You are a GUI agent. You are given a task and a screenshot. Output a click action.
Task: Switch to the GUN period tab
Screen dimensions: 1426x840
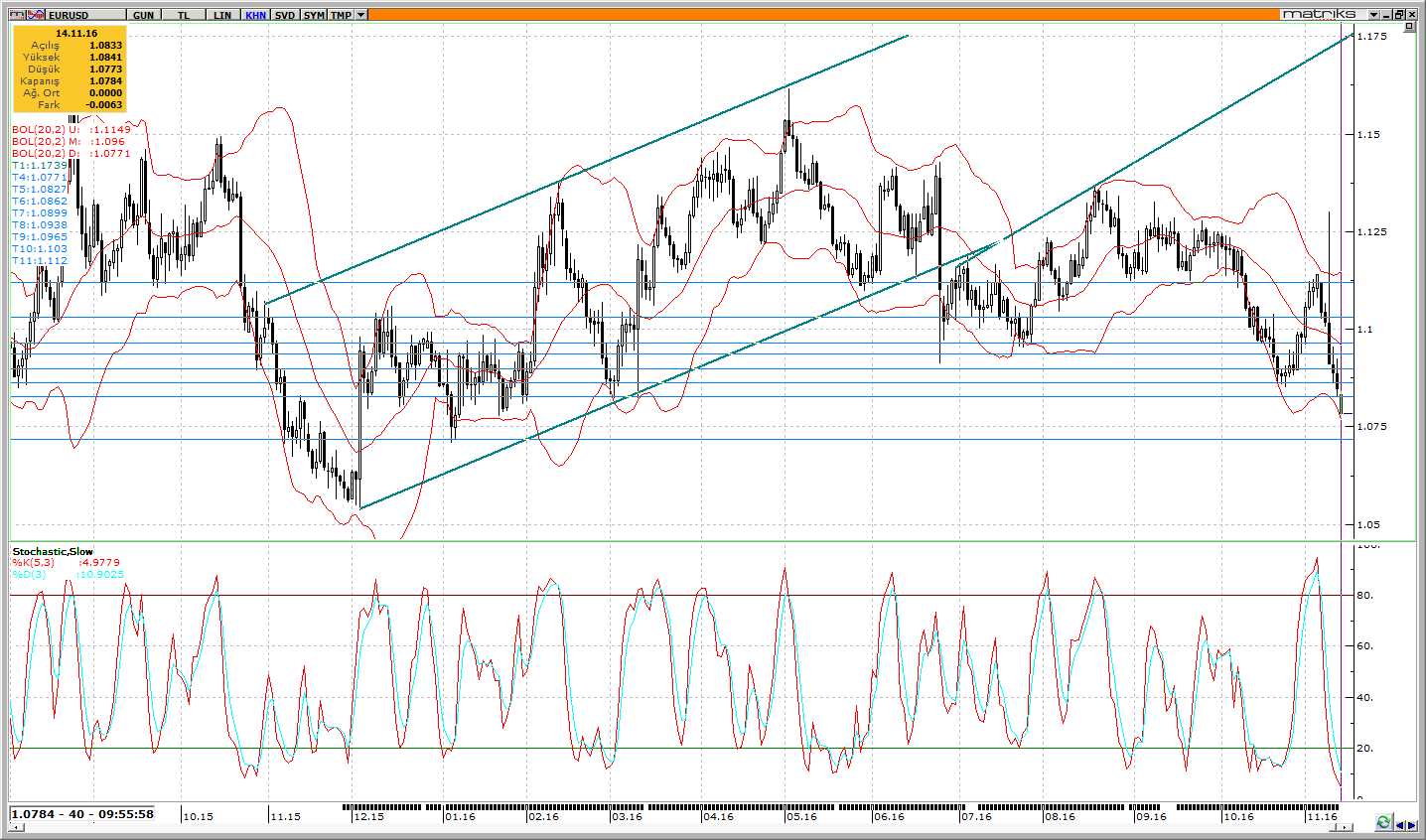click(x=143, y=15)
